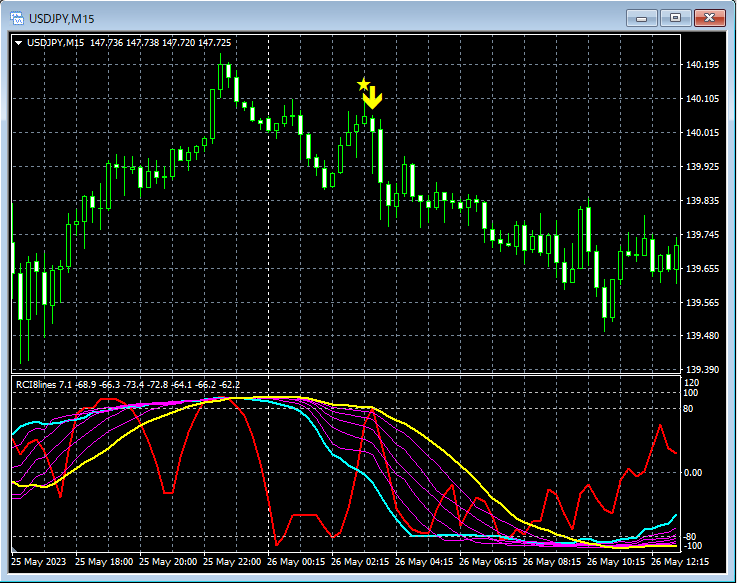738x583 pixels.
Task: Maximize the USDJPY,M15 chart window
Action: 675,18
